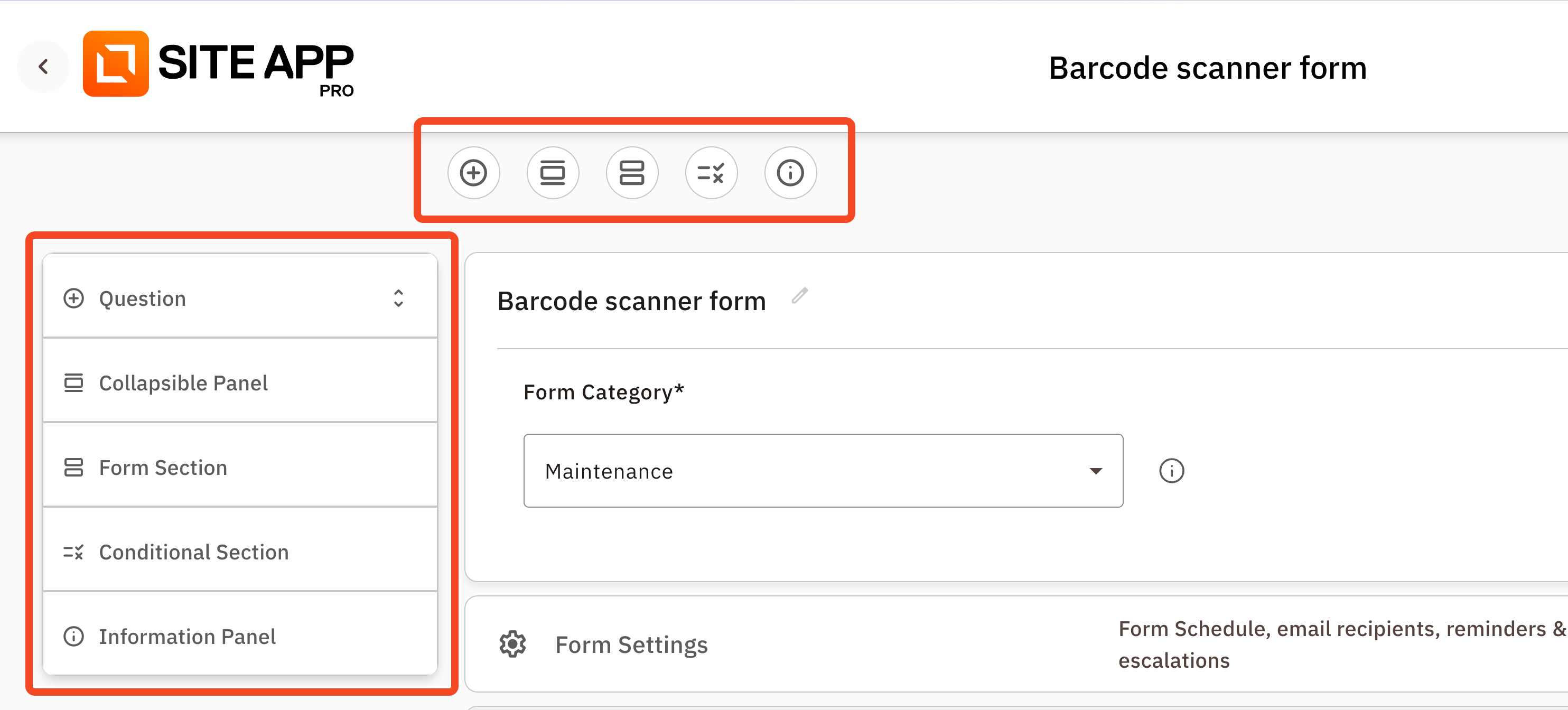
Task: Click the information panel toolbar icon
Action: (790, 173)
